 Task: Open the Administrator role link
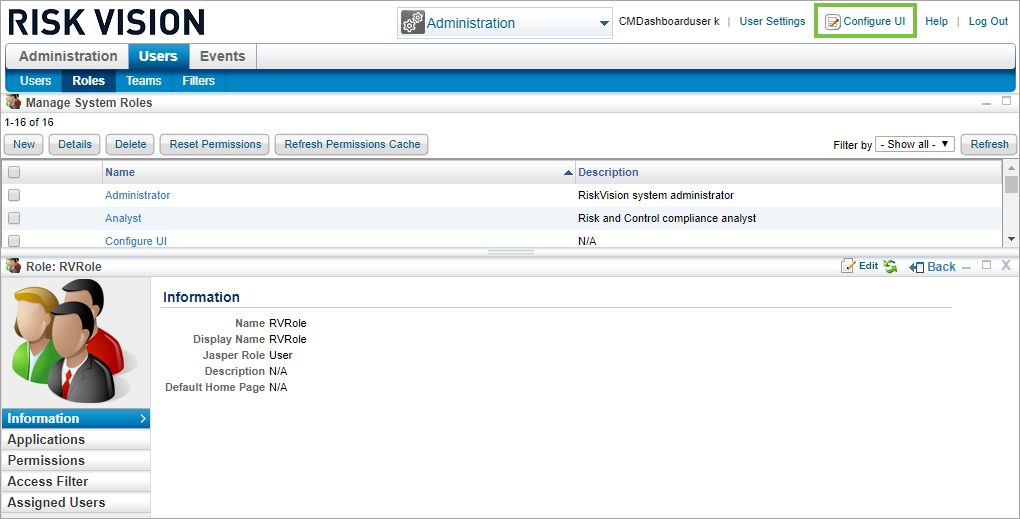(137, 195)
